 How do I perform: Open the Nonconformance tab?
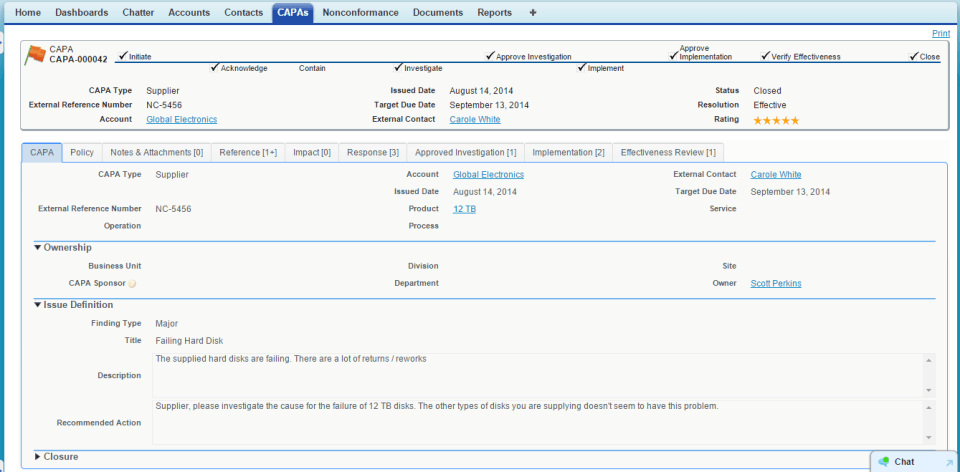(361, 12)
